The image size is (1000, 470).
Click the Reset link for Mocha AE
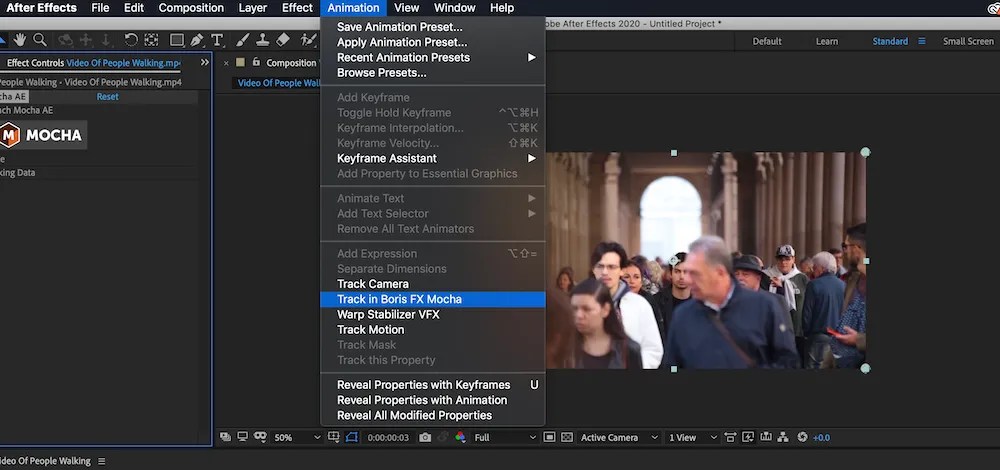coord(108,97)
